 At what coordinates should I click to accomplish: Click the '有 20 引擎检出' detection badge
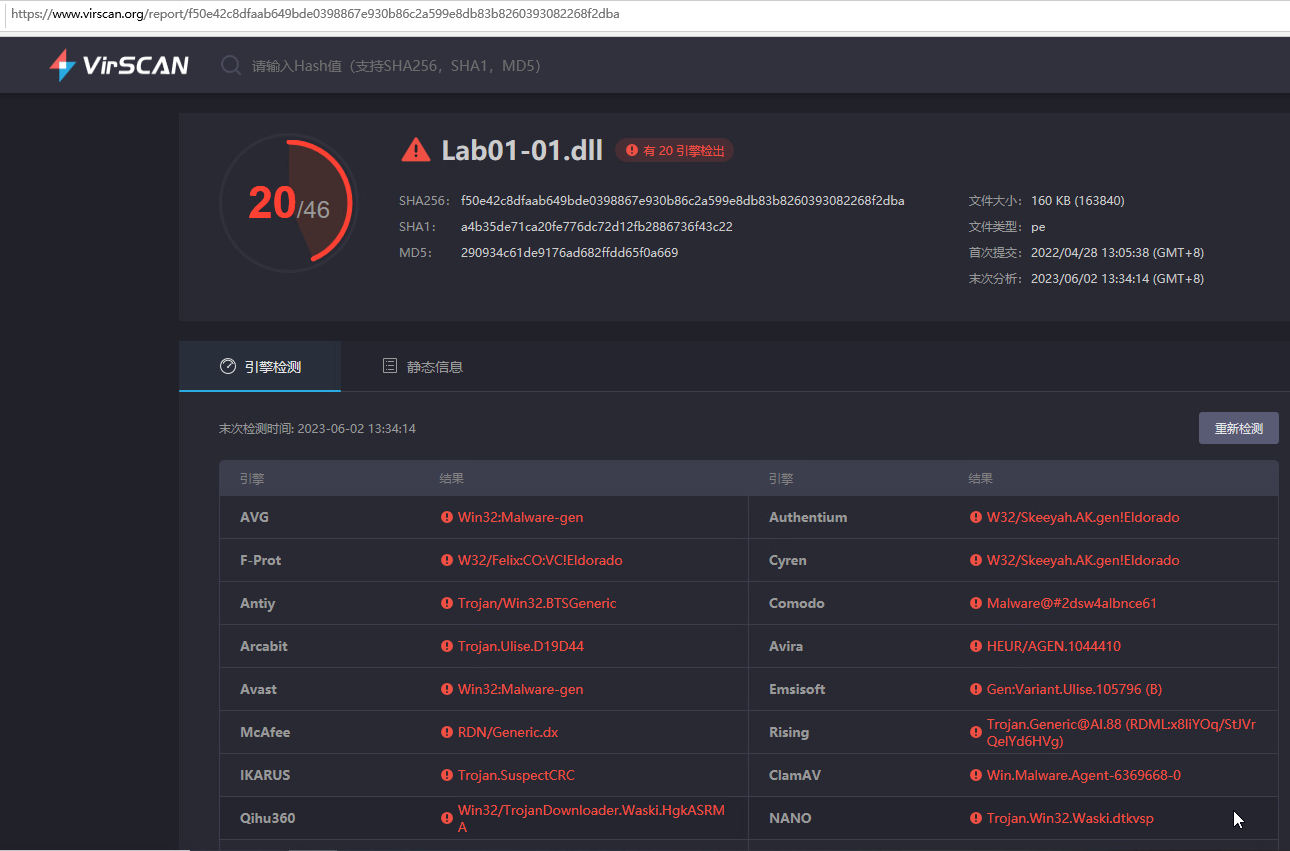[x=675, y=150]
